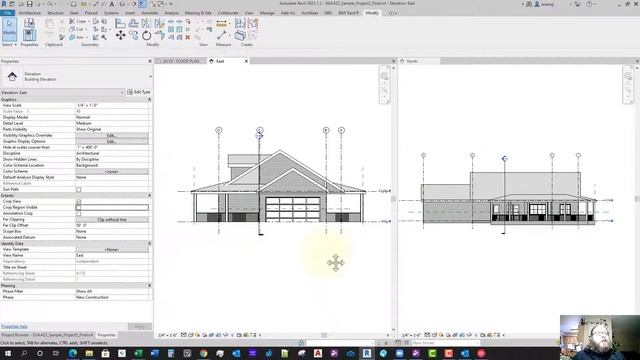Click the Save icon in quick access toolbar
This screenshot has width=640, height=360.
click(x=29, y=4)
